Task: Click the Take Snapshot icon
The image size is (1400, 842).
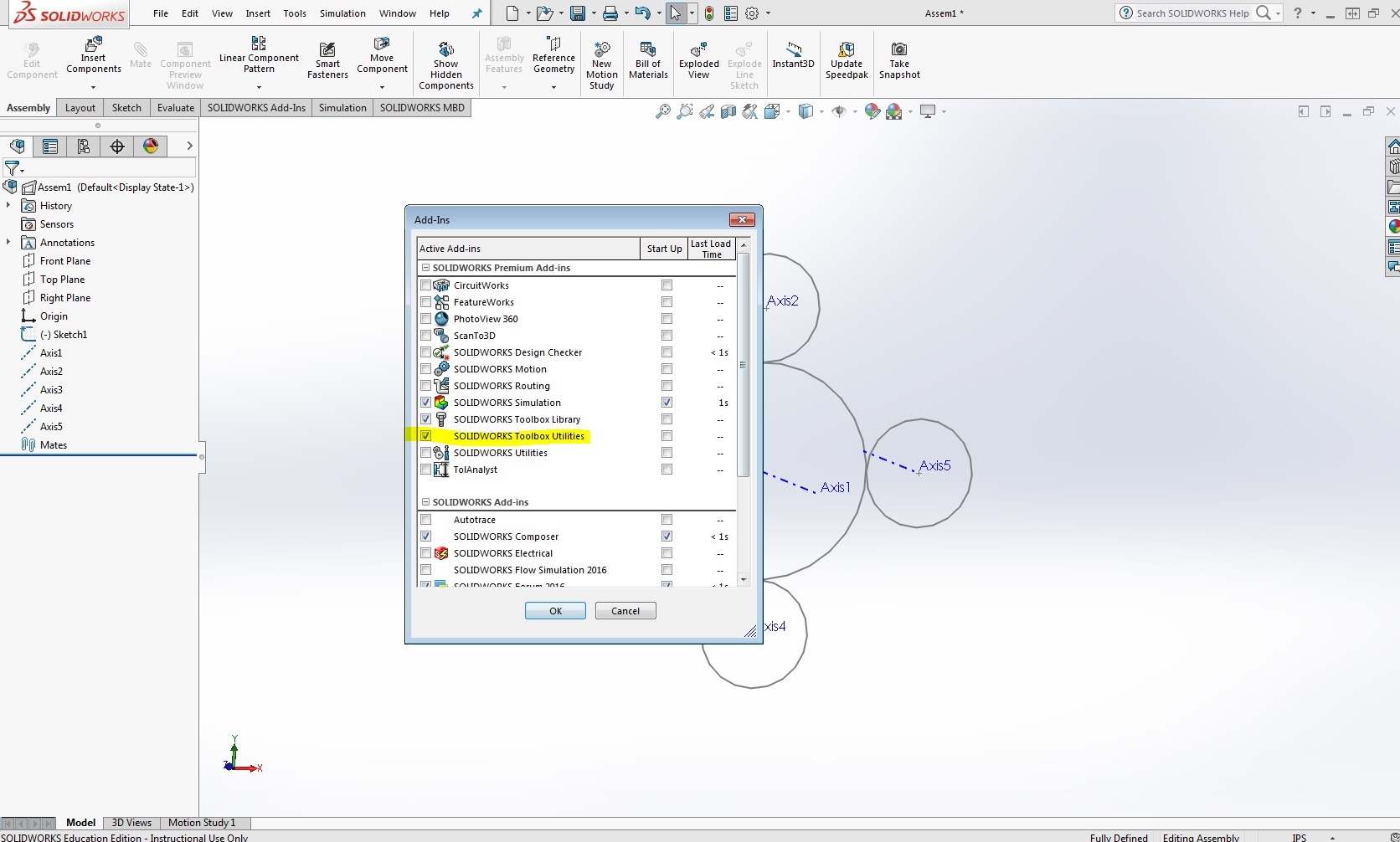Action: click(899, 60)
